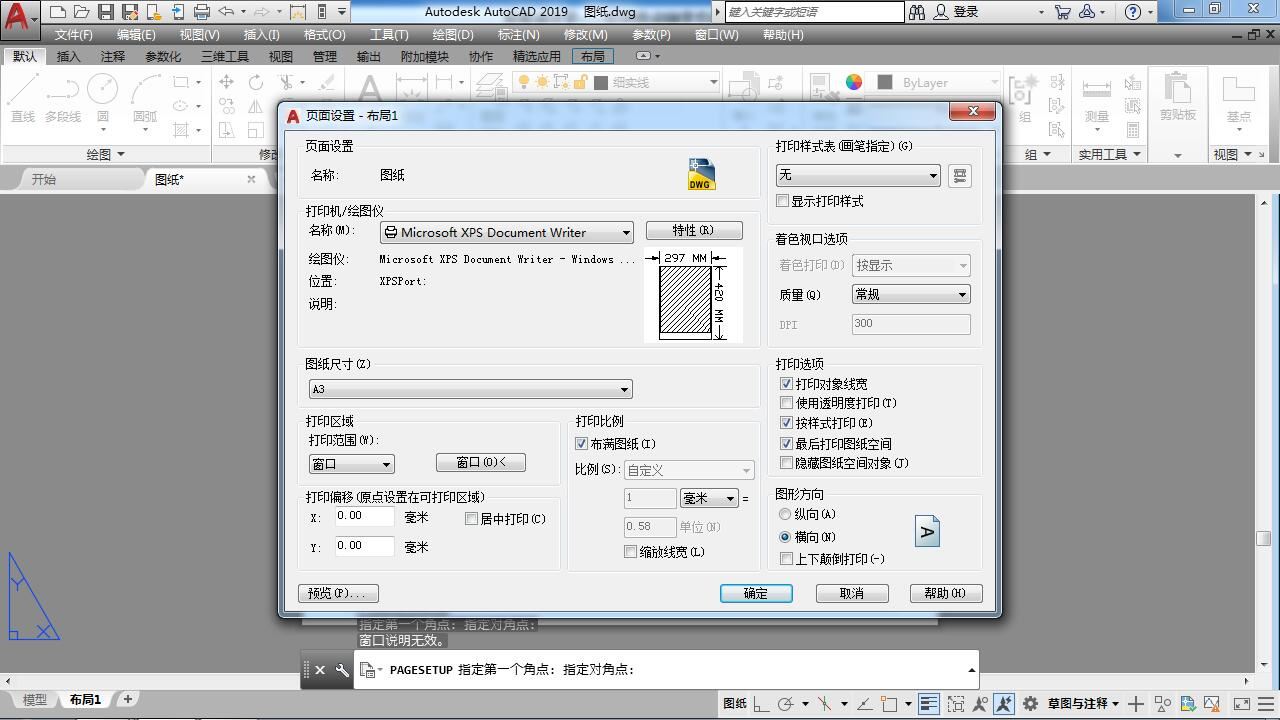Click the Open folder icon in quick access toolbar
The width and height of the screenshot is (1280, 720).
point(81,12)
